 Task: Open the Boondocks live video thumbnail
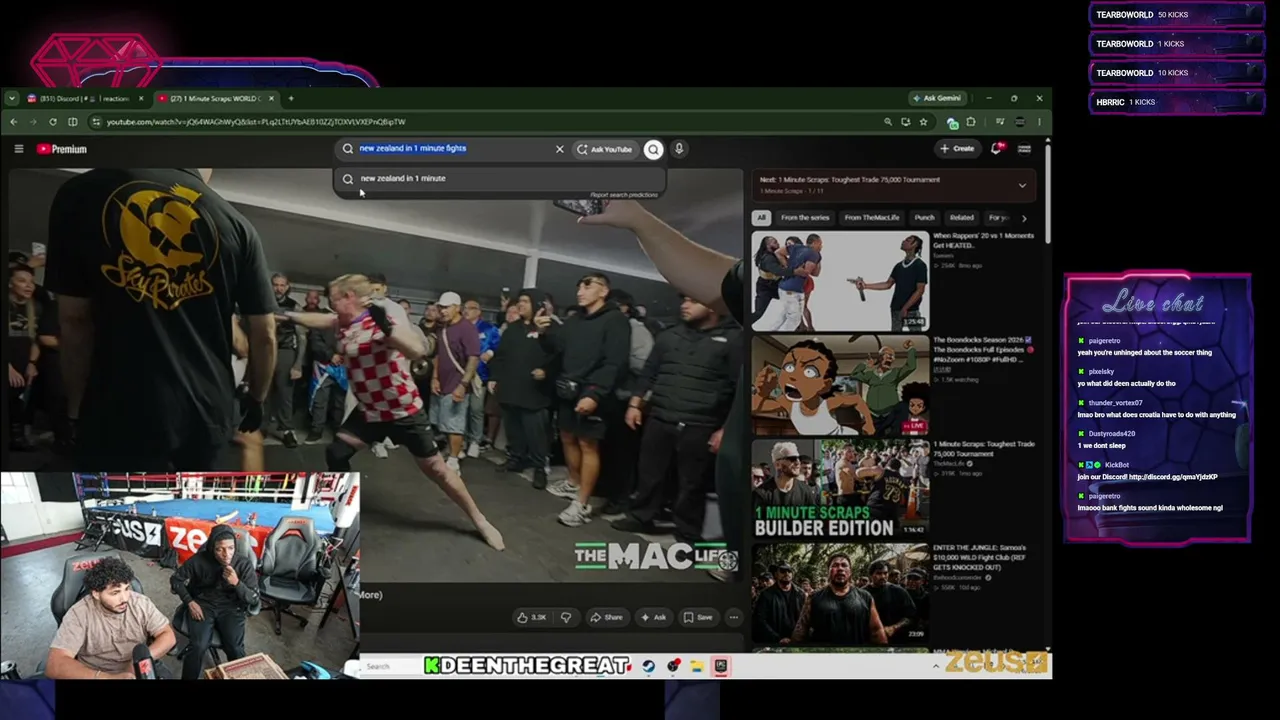coord(840,385)
